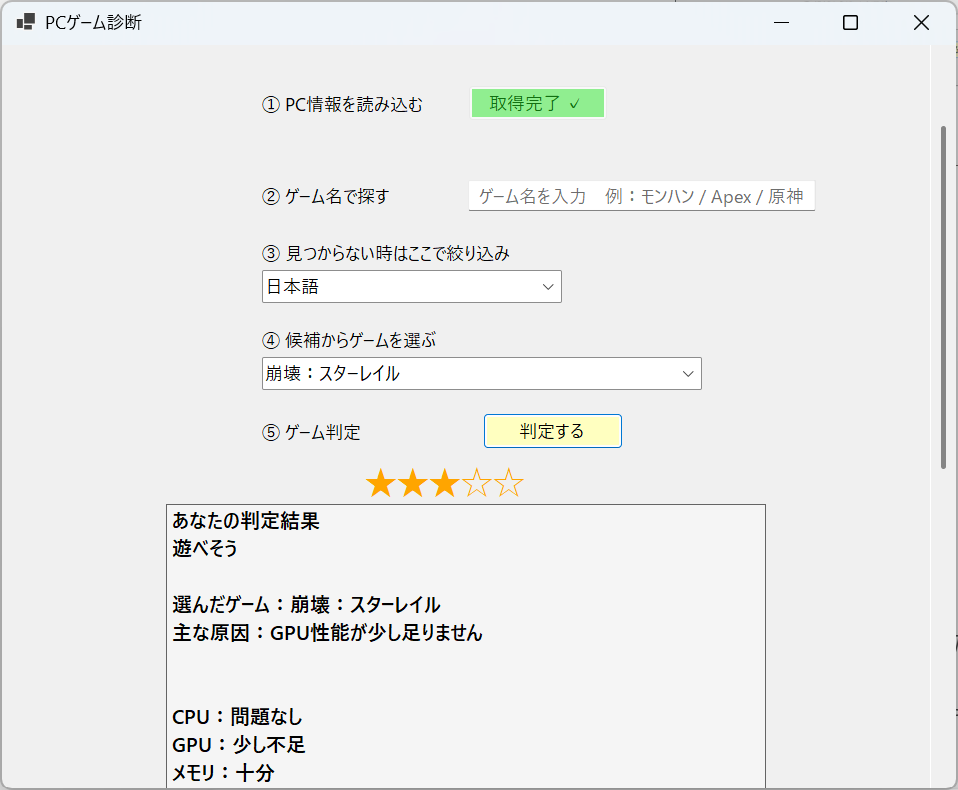958x790 pixels.
Task: Click the あなたの判定結果 heading
Action: click(246, 521)
